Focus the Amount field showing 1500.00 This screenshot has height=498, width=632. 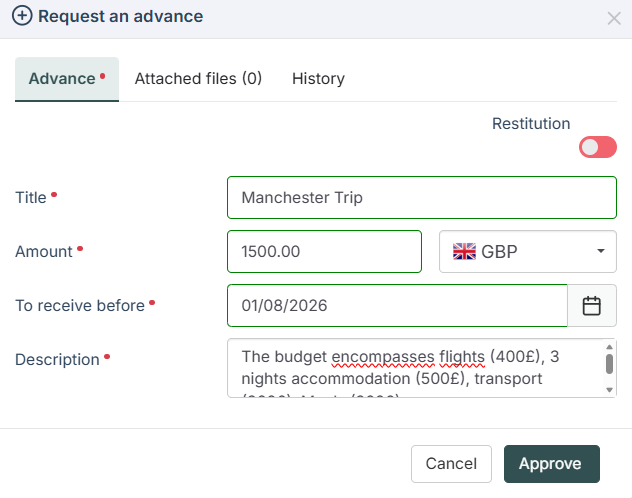324,251
